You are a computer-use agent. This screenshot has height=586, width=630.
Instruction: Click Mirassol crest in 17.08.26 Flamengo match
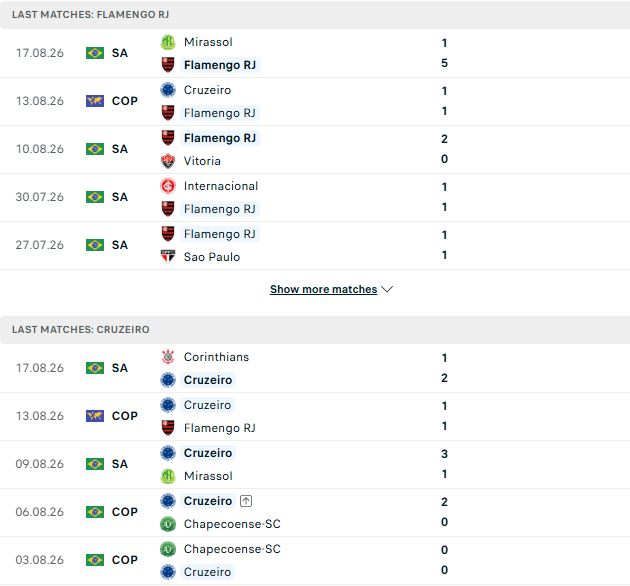tap(168, 42)
